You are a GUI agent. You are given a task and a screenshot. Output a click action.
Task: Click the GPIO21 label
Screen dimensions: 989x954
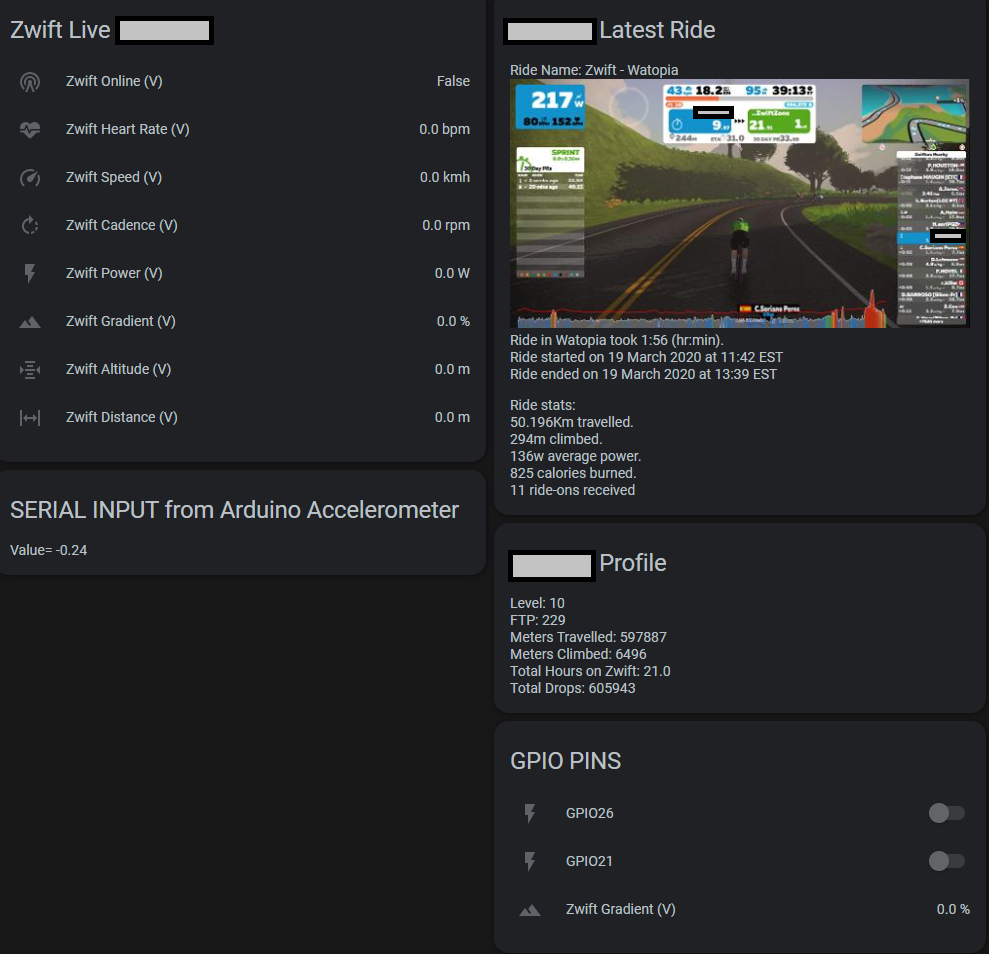[589, 861]
